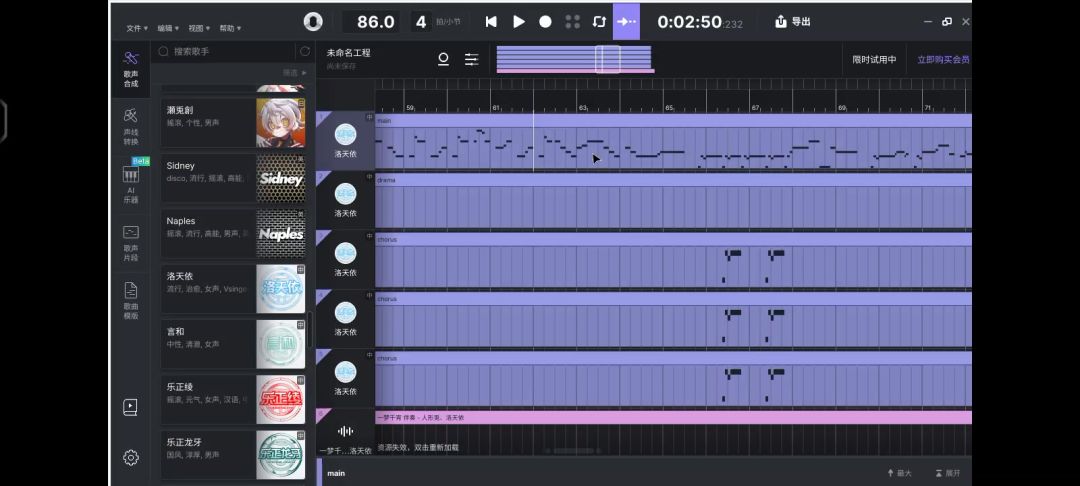Open the 歌声合成 voice synthesis panel
The image size is (1080, 486).
coord(131,68)
